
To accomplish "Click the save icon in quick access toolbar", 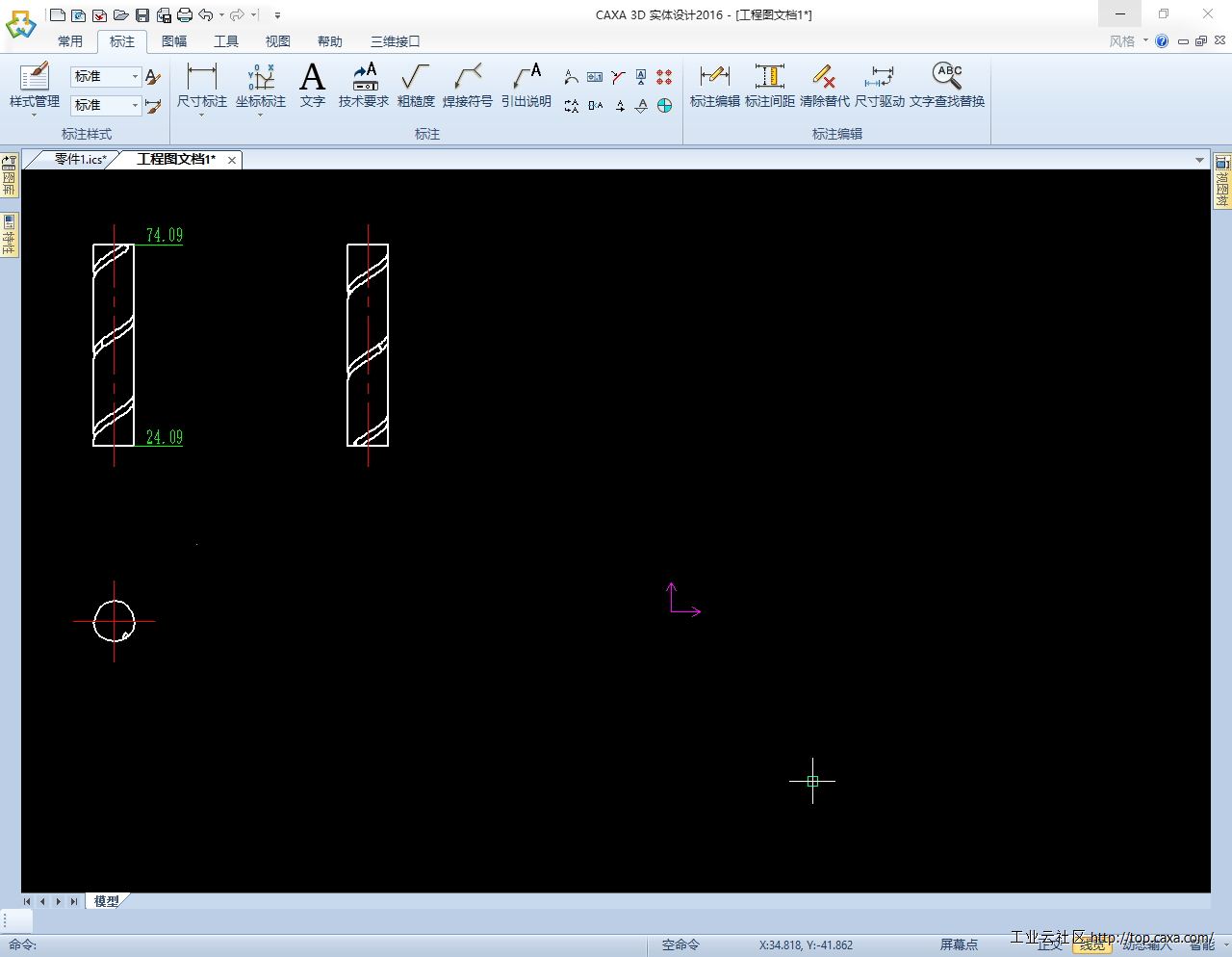I will coord(142,15).
